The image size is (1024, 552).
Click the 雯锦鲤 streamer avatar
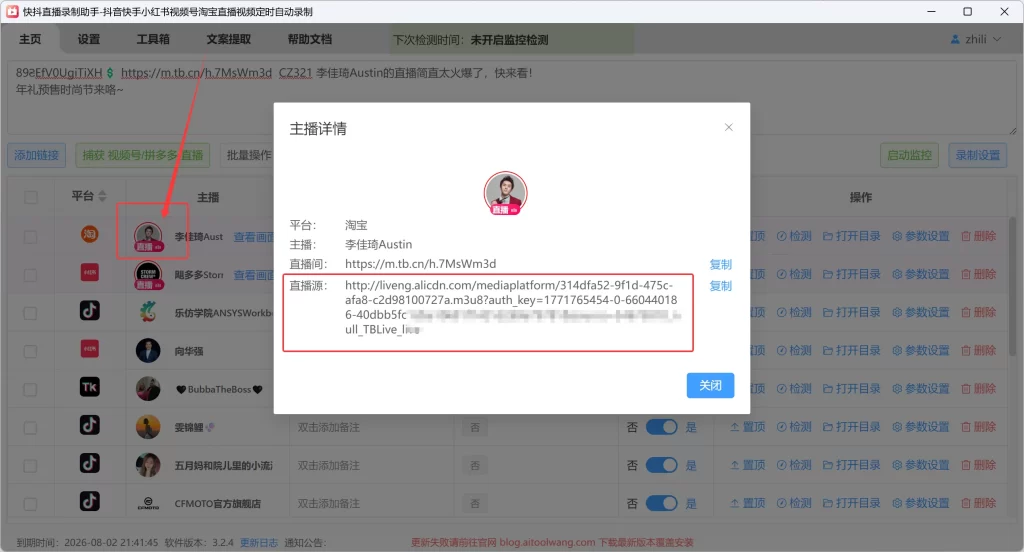148,427
